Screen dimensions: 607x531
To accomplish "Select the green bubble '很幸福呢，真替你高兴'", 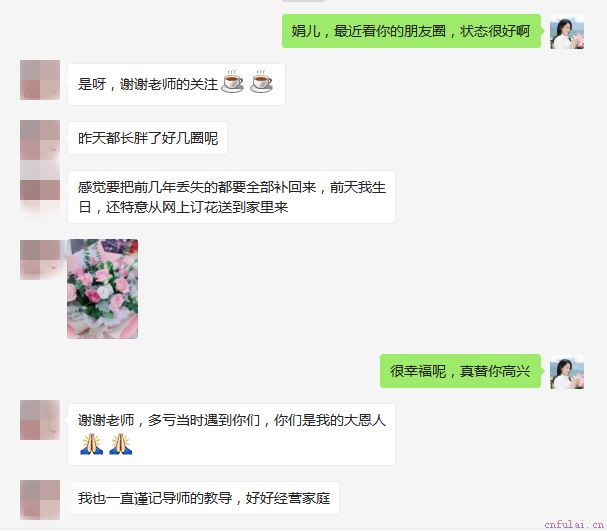I will 460,371.
